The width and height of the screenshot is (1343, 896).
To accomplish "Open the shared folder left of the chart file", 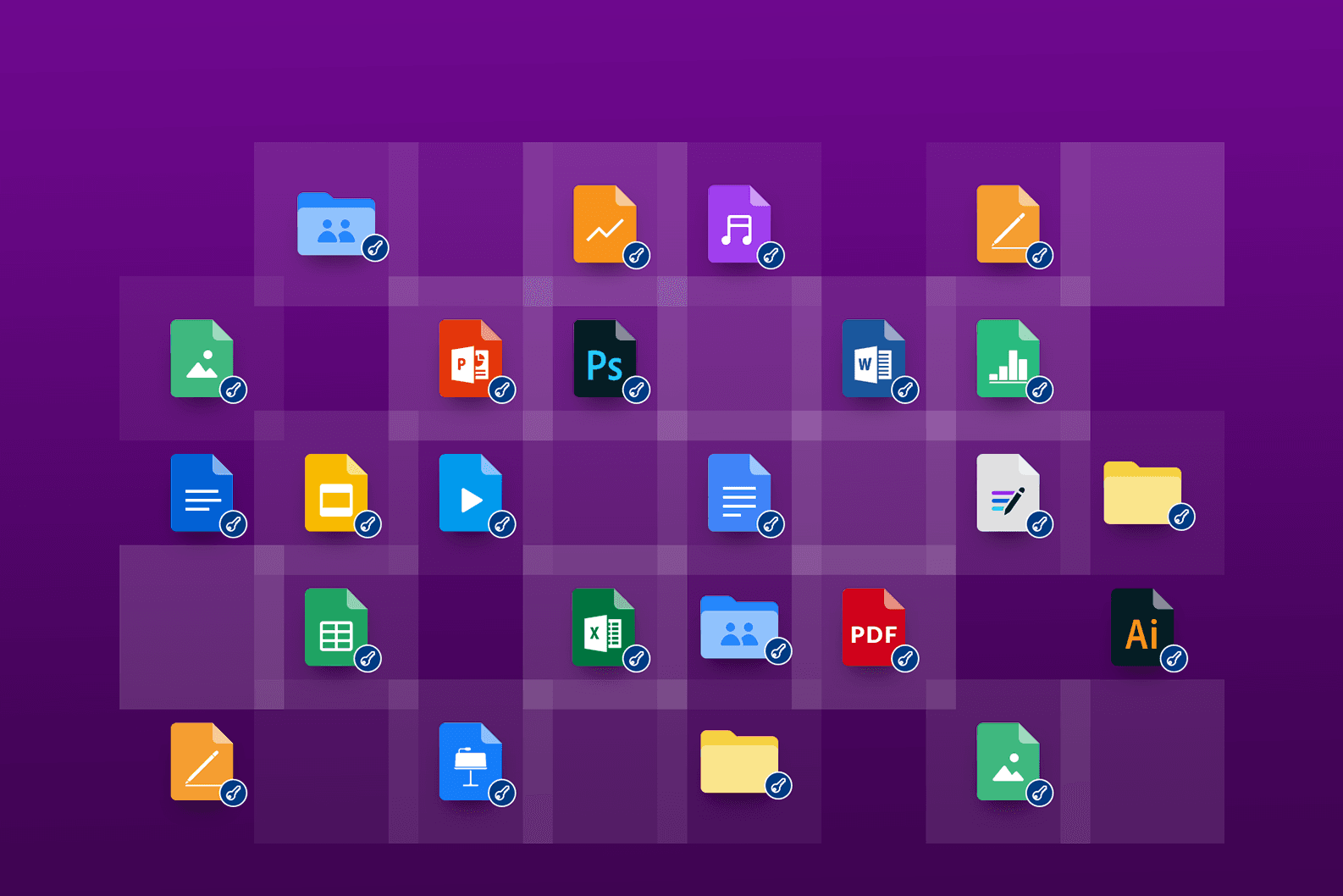I will tap(336, 224).
